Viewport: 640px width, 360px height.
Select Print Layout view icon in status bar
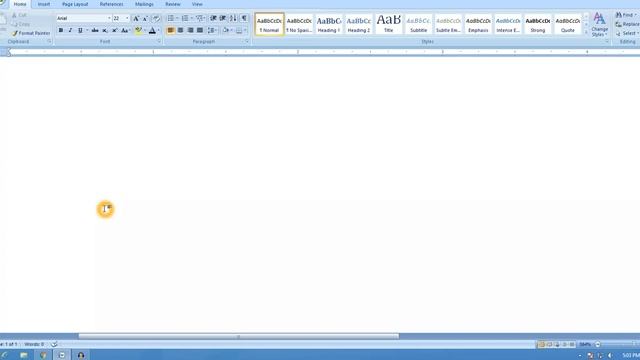click(542, 345)
